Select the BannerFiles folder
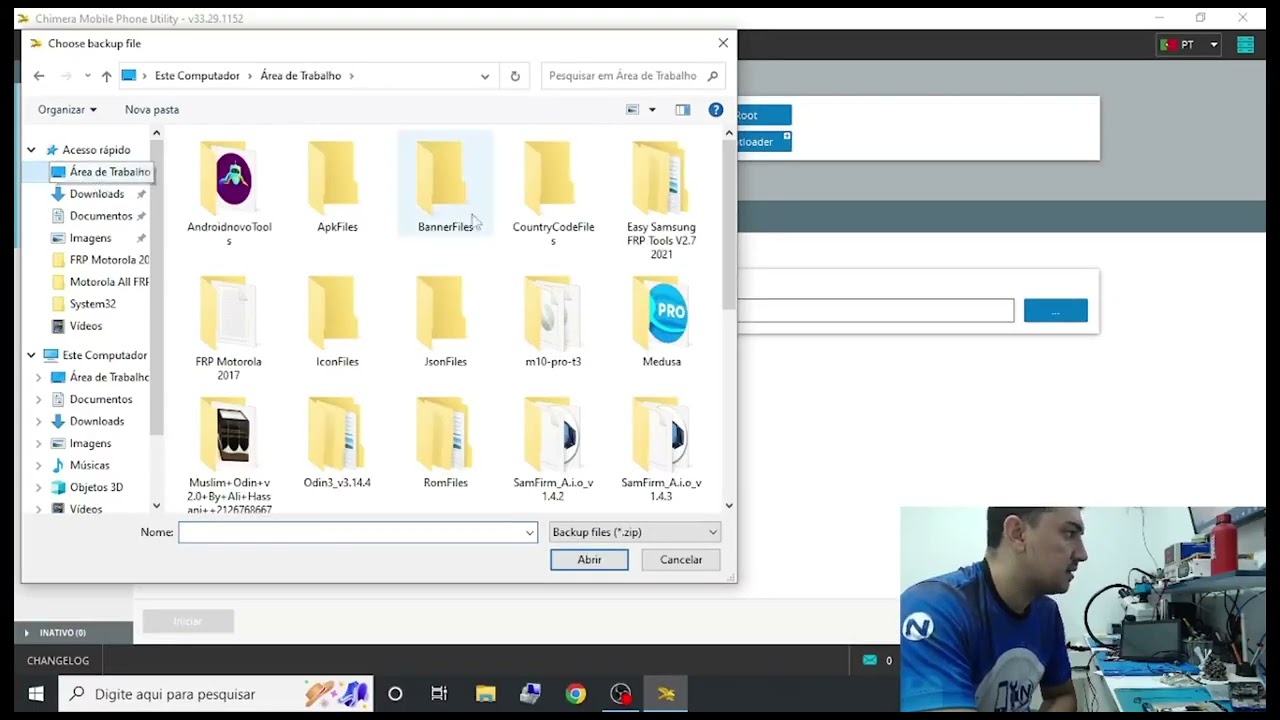The image size is (1280, 720). (x=445, y=186)
